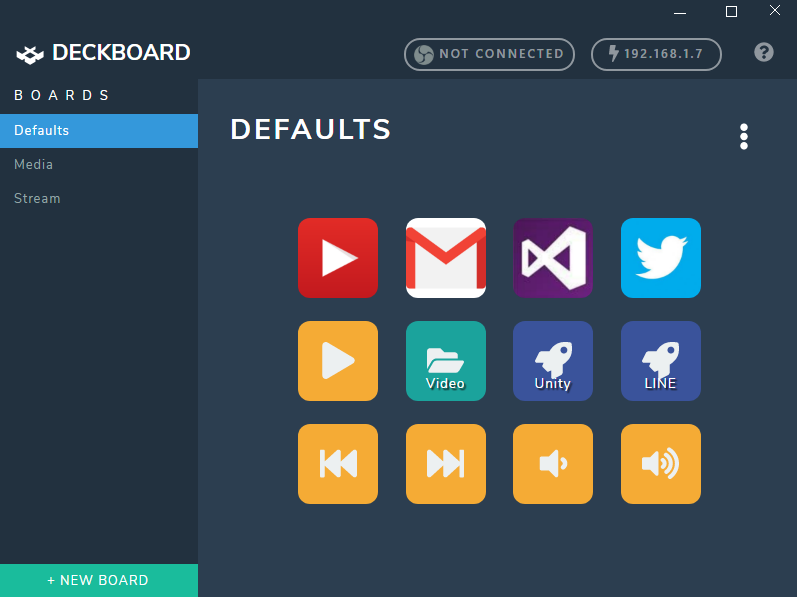Click the volume down tile
797x597 pixels.
click(x=553, y=464)
